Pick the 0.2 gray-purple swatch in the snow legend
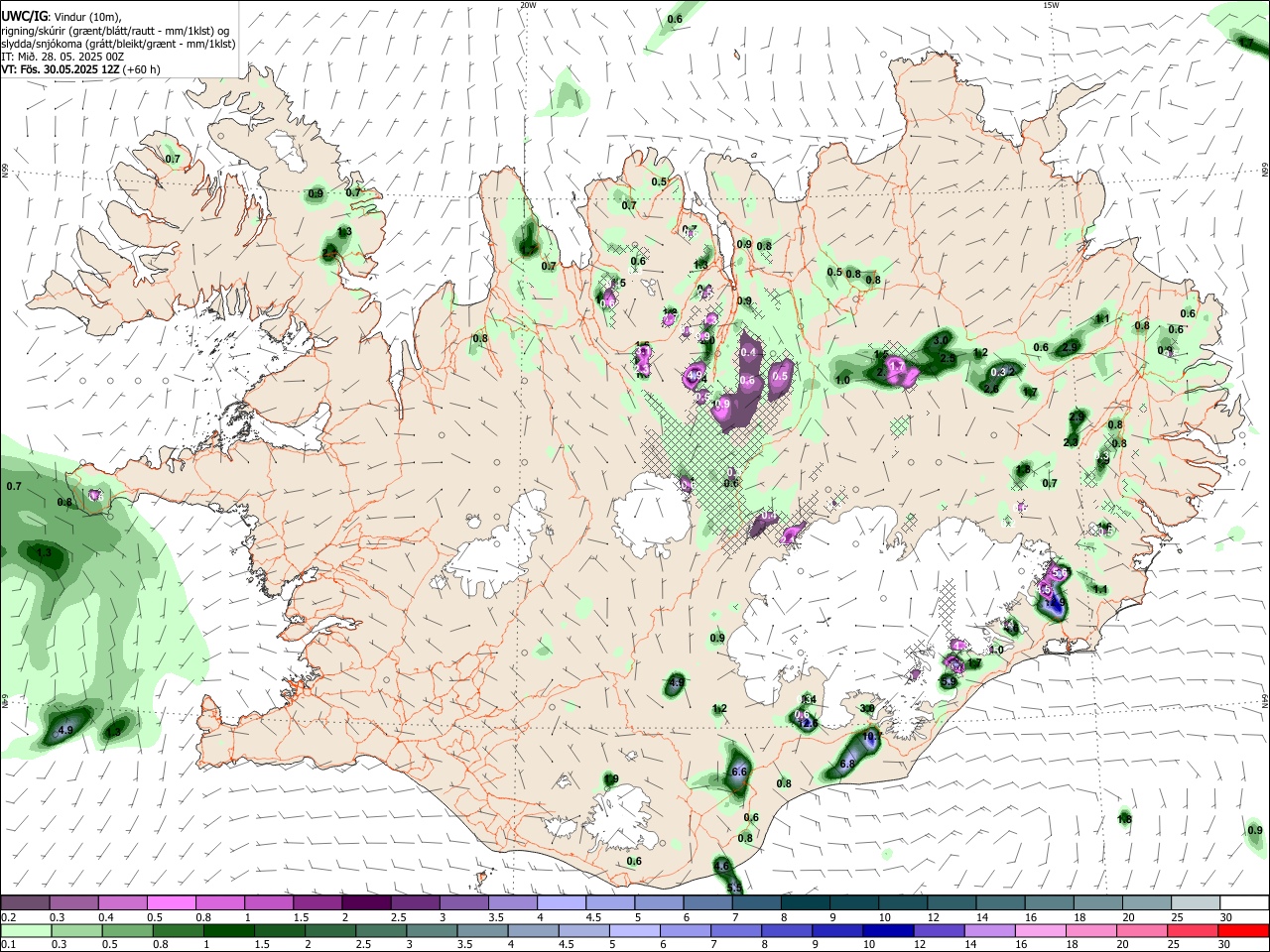1270x952 pixels. tap(25, 903)
